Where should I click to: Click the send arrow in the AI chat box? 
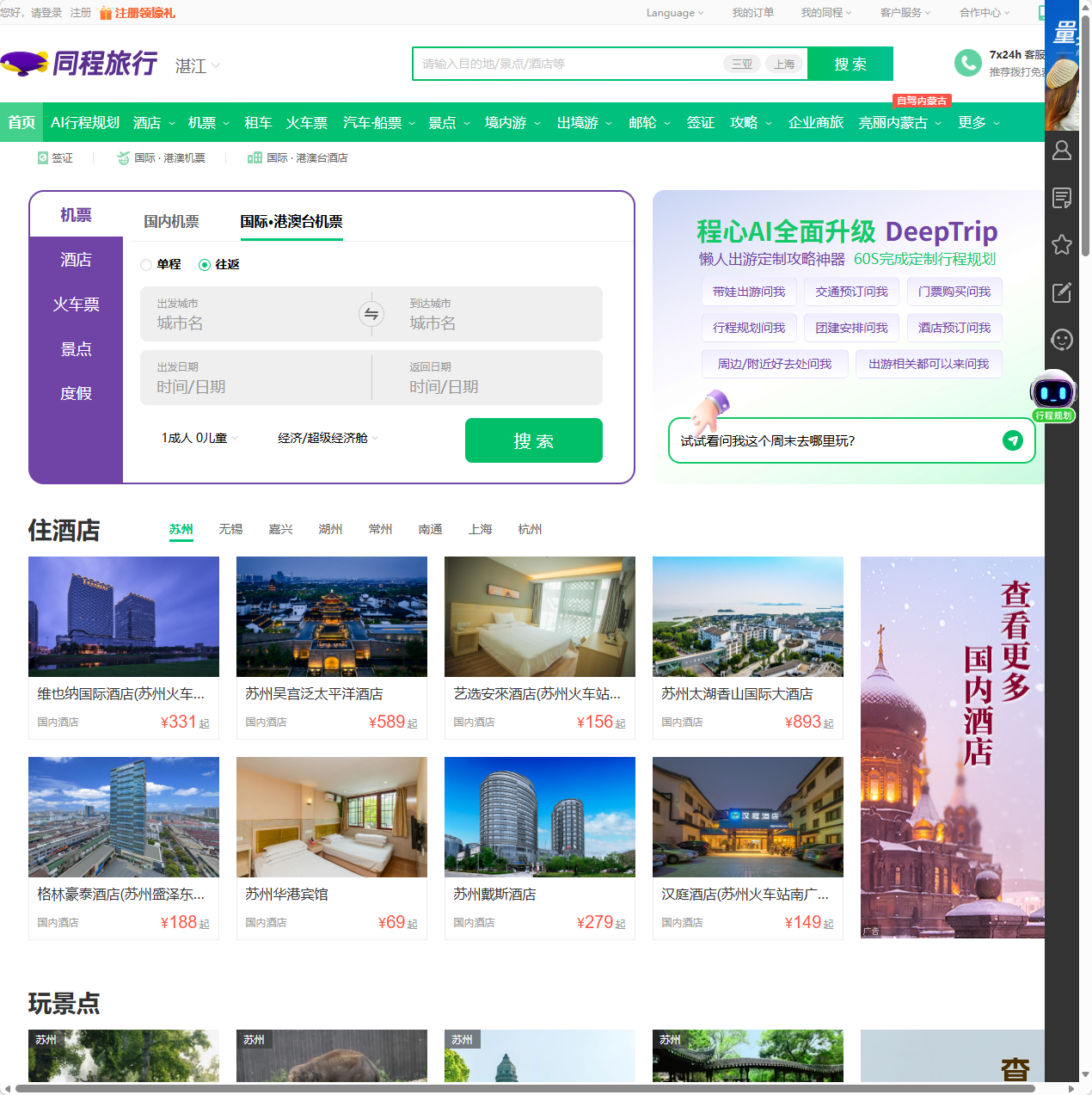point(1013,440)
